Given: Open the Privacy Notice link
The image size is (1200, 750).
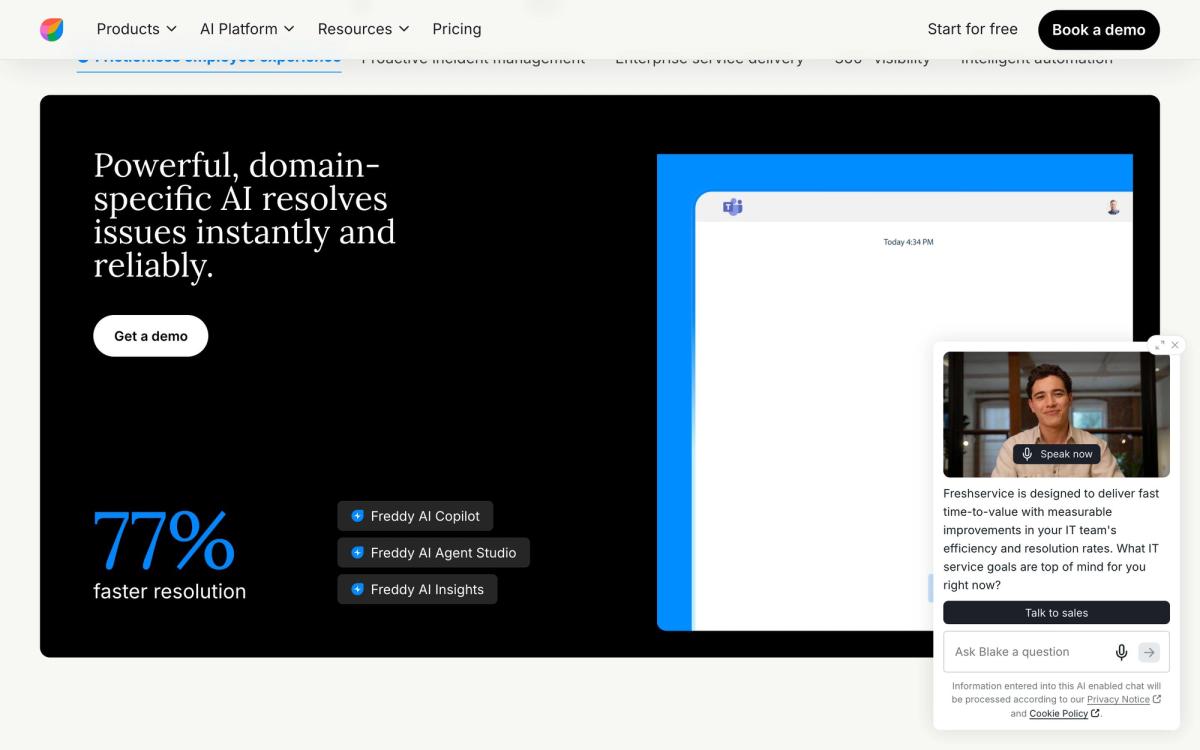Looking at the screenshot, I should coord(1124,700).
